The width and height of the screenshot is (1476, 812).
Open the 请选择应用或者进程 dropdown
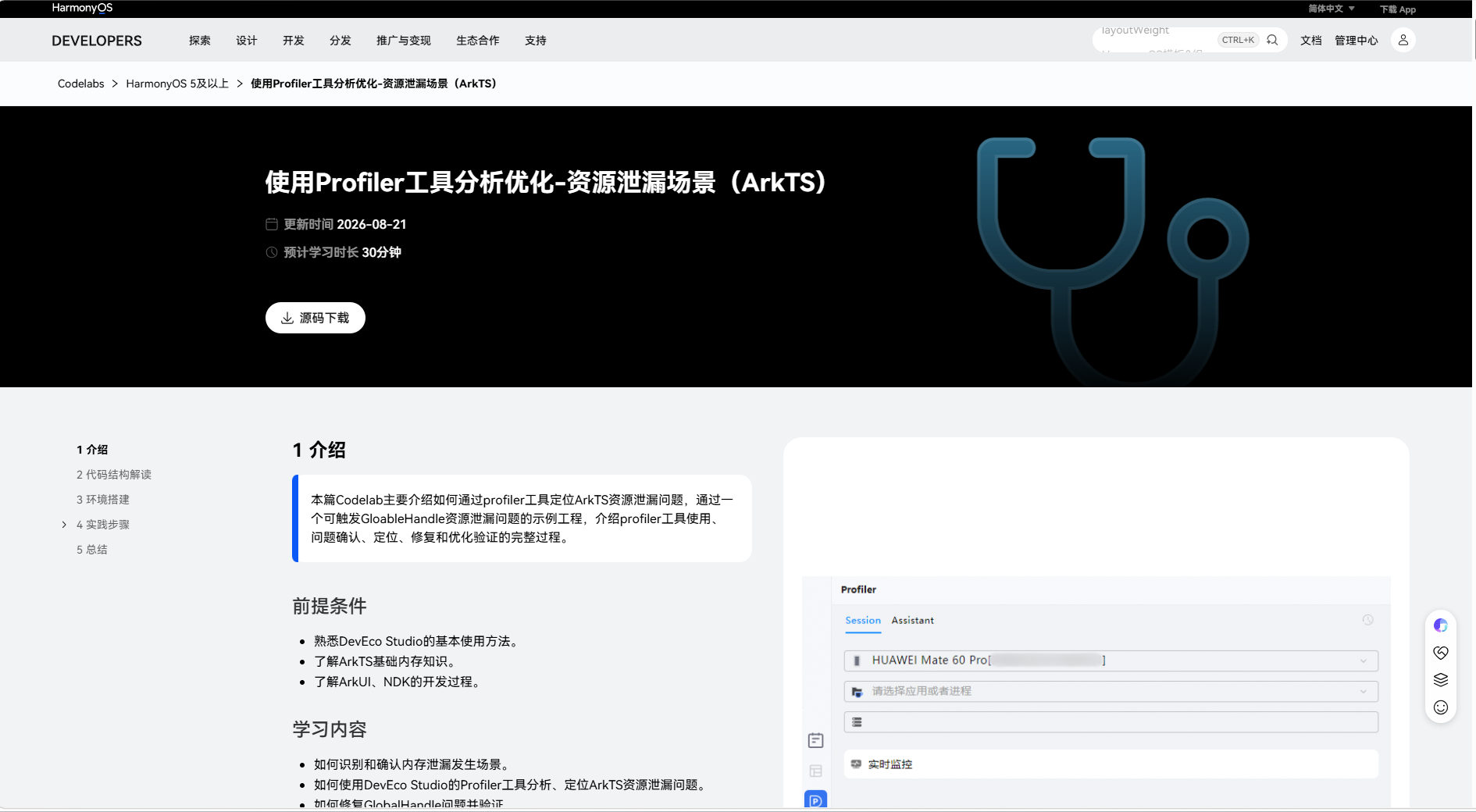pyautogui.click(x=1111, y=692)
